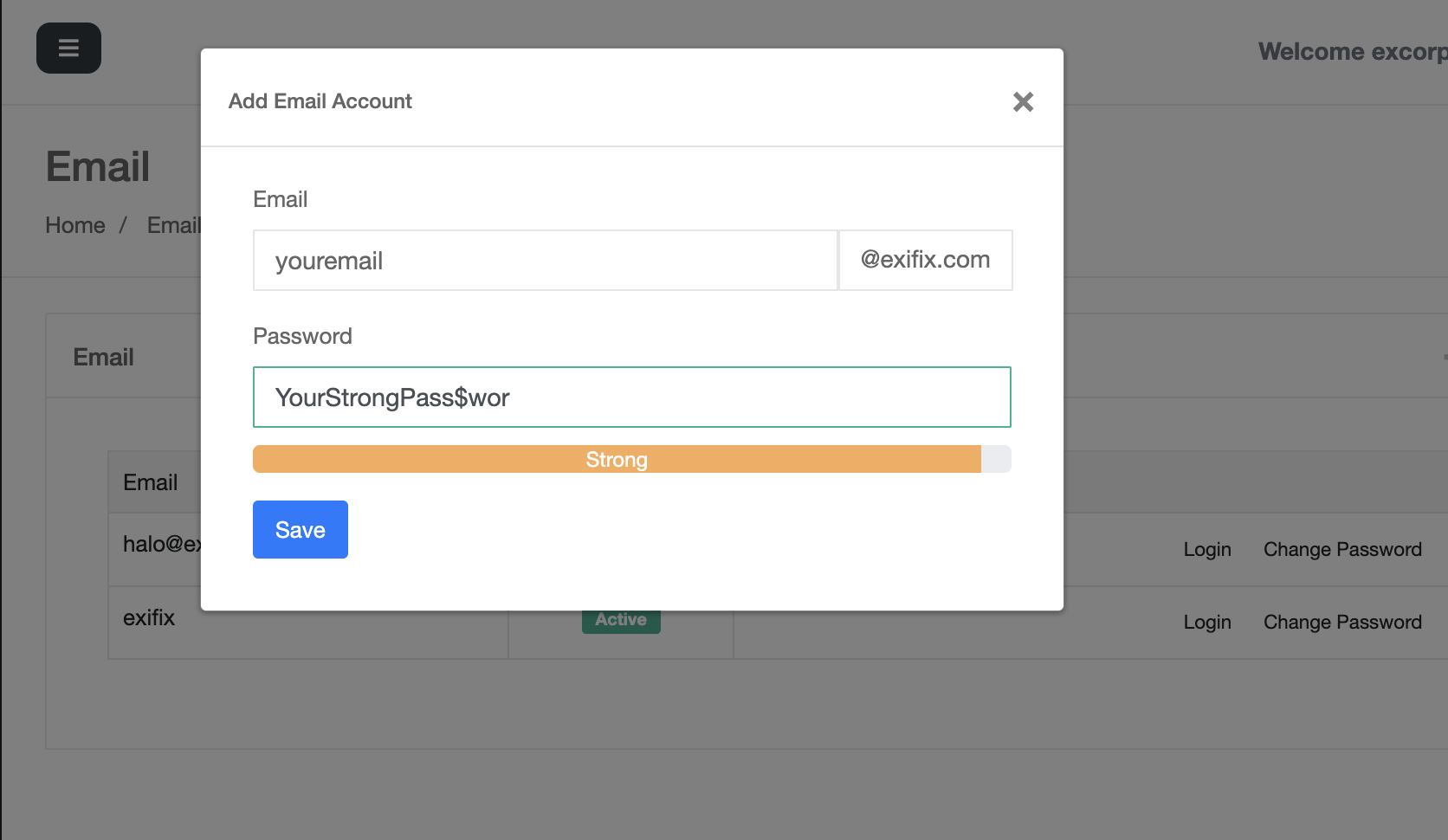Select the halo@ email row cell
Viewport: 1448px width, 840px height.
[161, 545]
